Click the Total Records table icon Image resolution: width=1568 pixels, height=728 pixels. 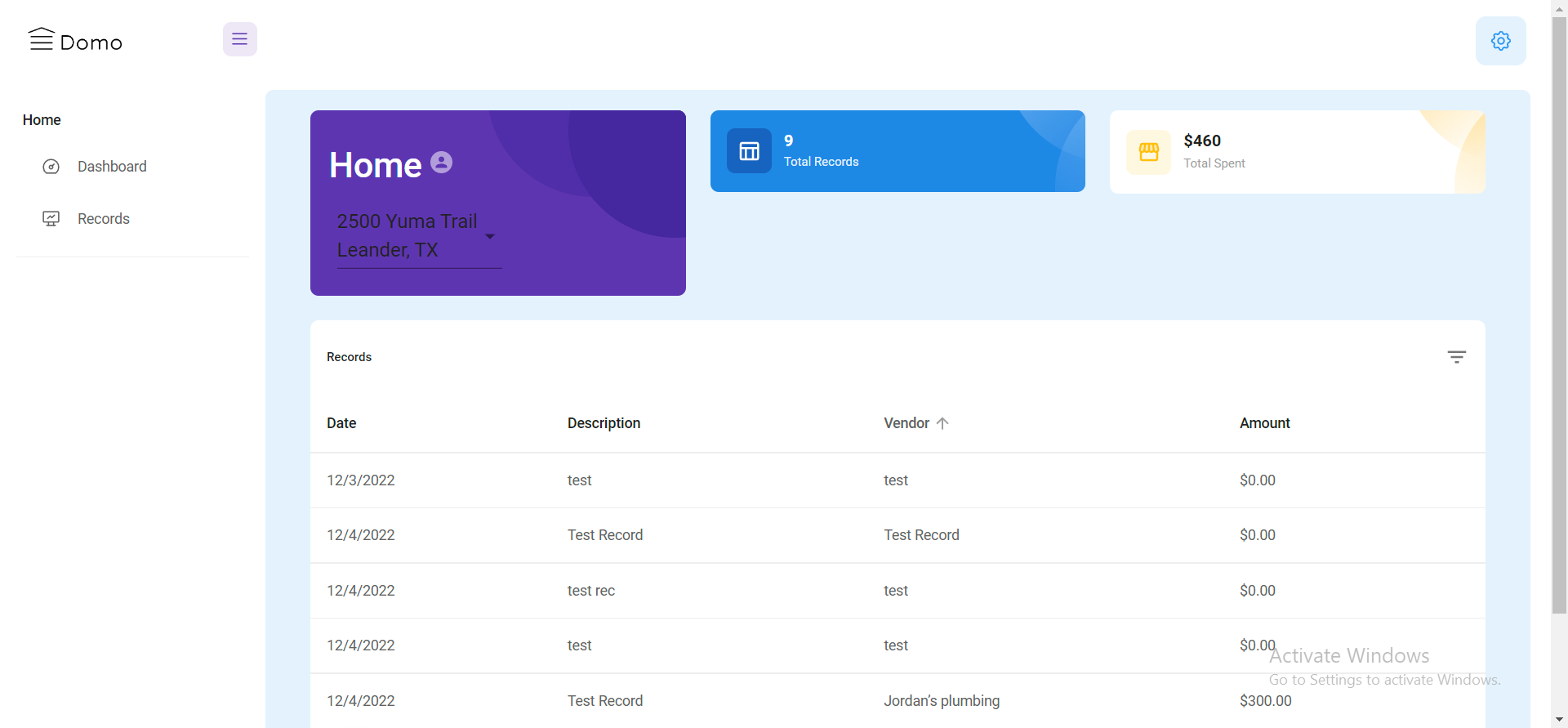749,150
